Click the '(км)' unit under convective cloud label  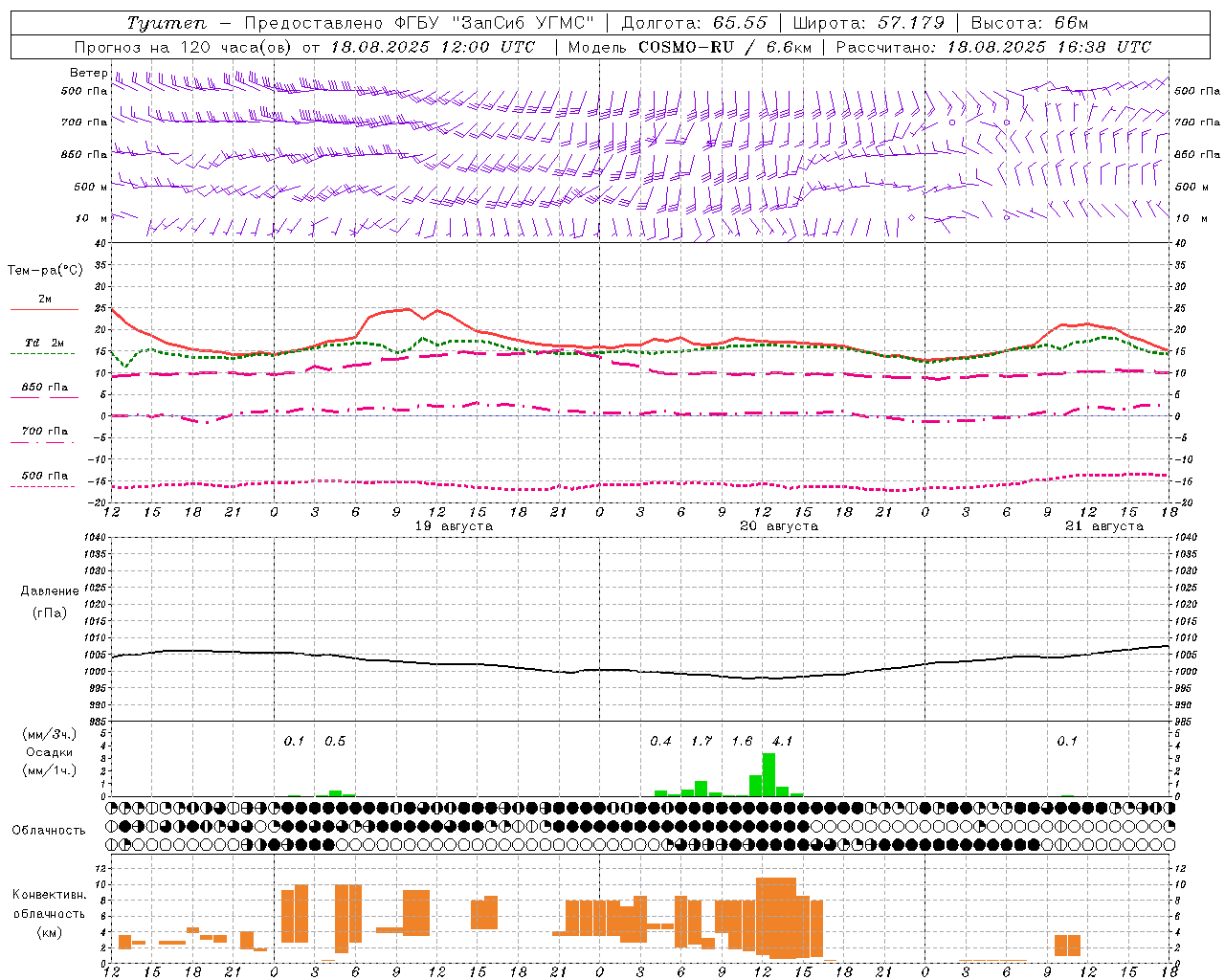[50, 932]
